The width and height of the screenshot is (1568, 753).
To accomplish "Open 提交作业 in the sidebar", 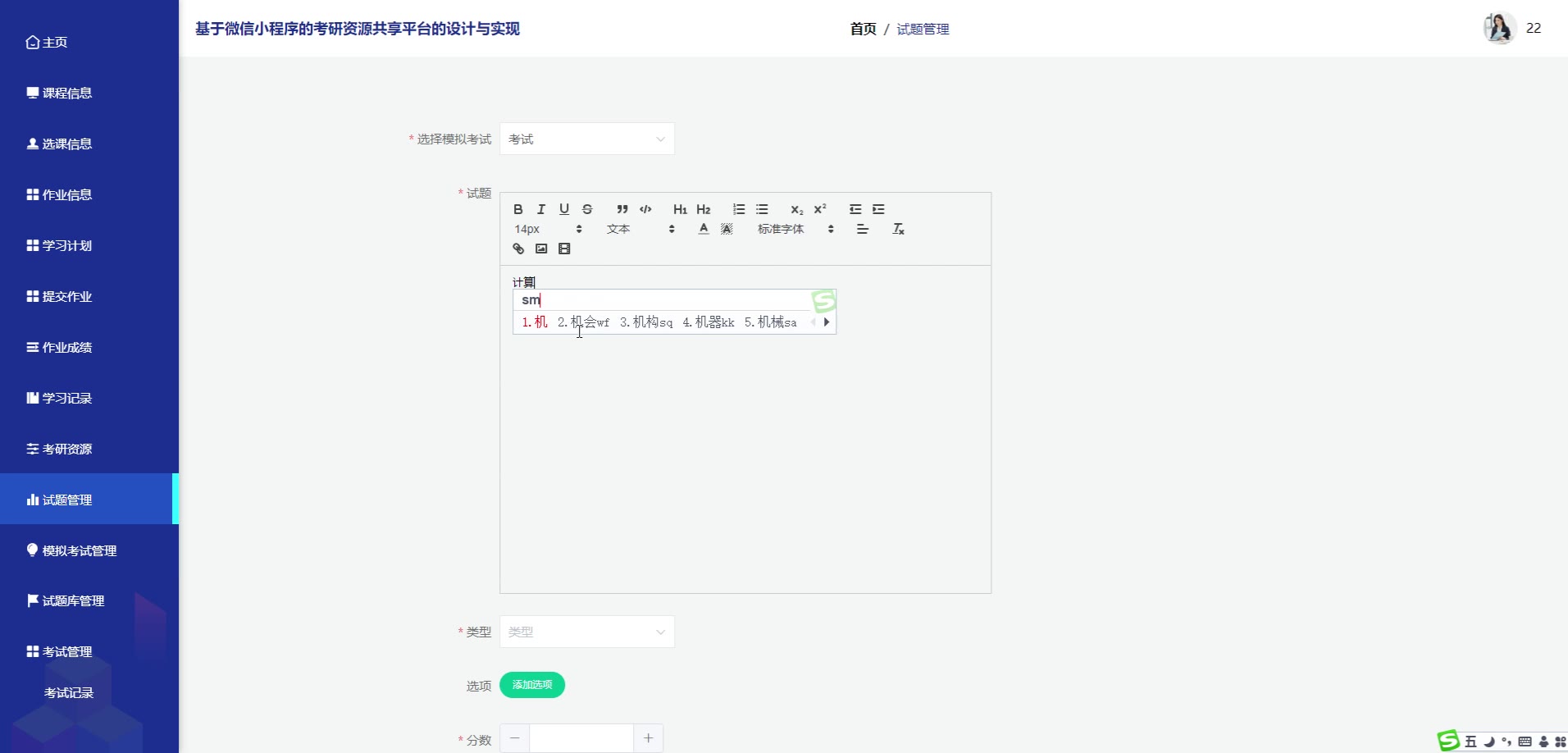I will tap(89, 296).
